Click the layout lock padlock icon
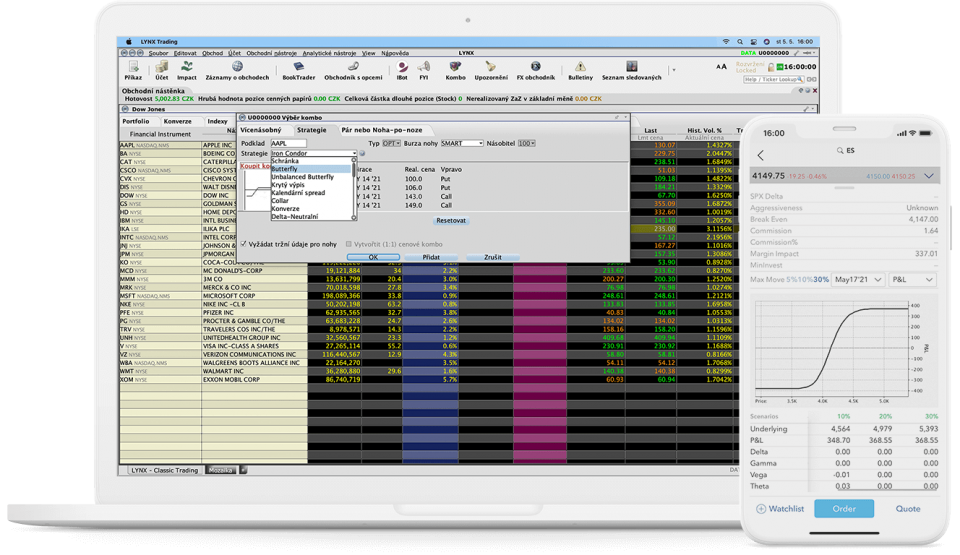 tap(771, 67)
